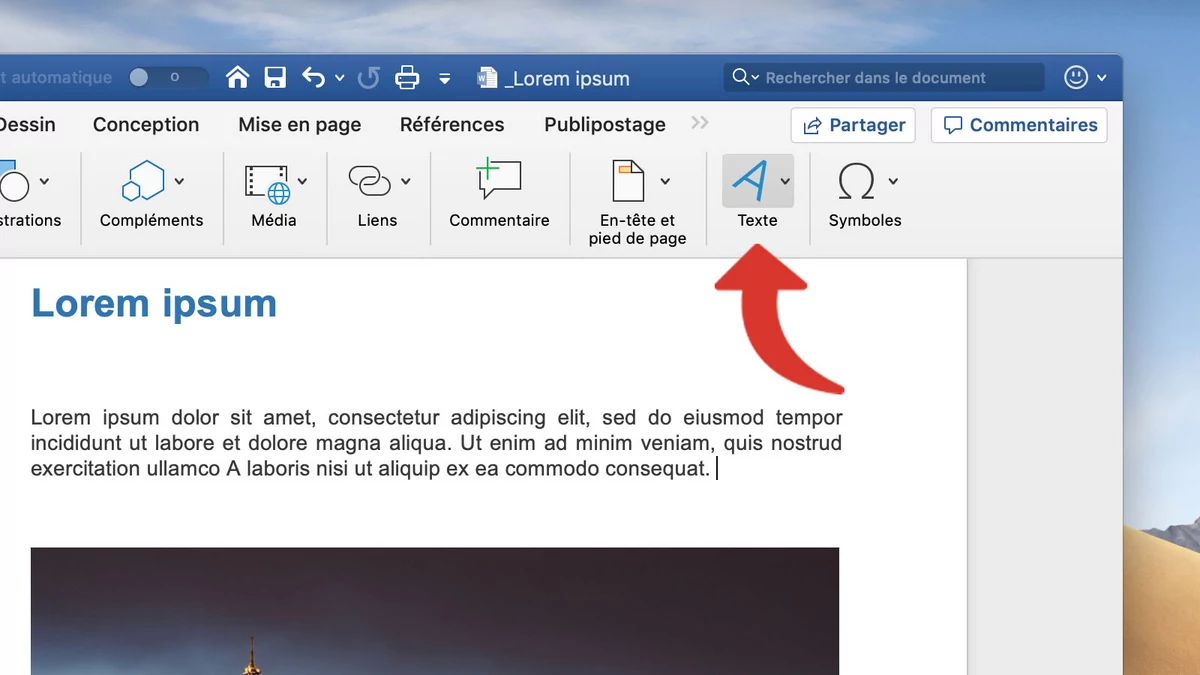Screen dimensions: 1200x675
Task: Open the Symboles dropdown arrow
Action: click(893, 182)
